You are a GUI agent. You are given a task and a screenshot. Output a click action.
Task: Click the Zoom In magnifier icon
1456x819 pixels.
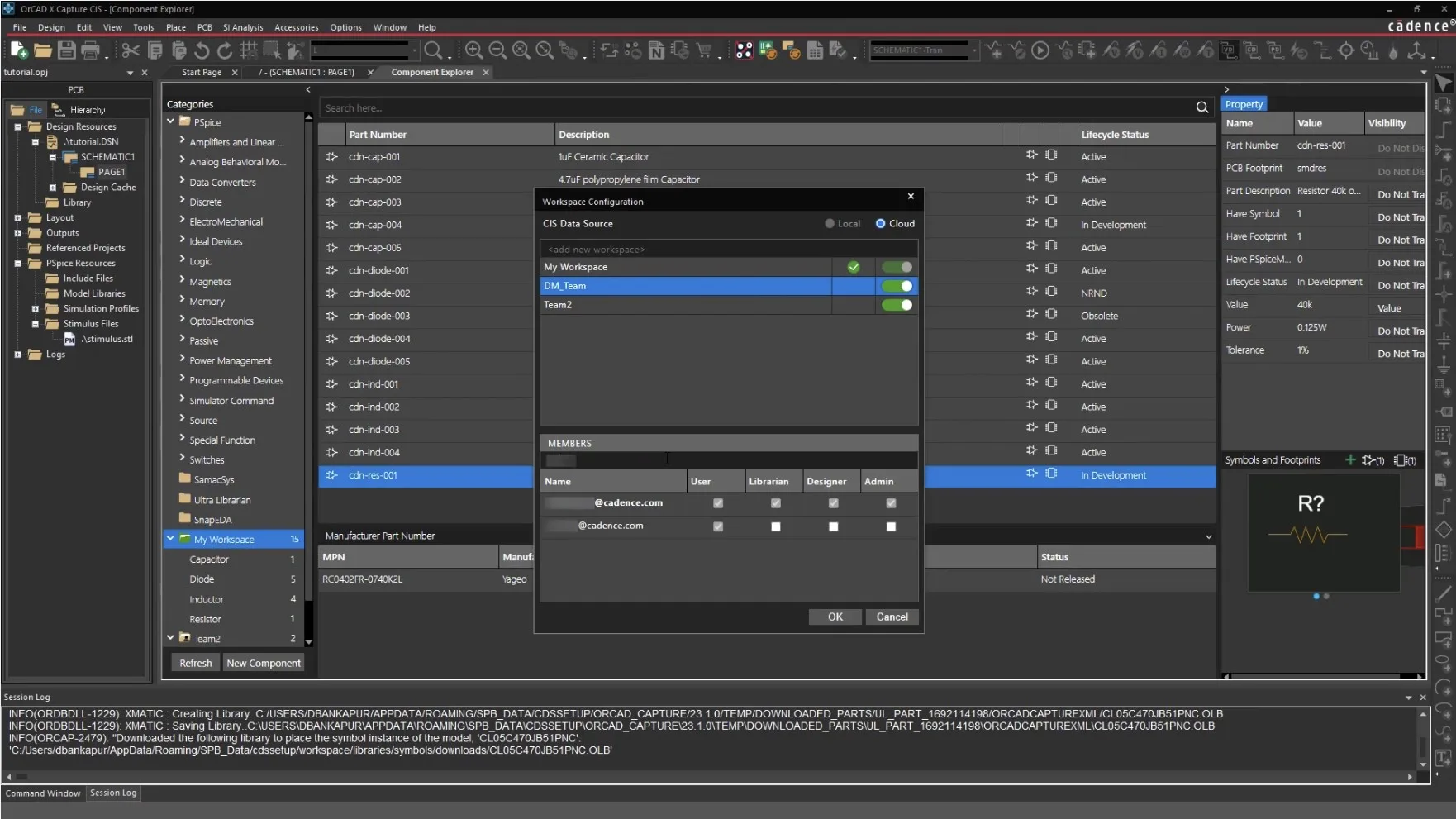click(x=473, y=50)
